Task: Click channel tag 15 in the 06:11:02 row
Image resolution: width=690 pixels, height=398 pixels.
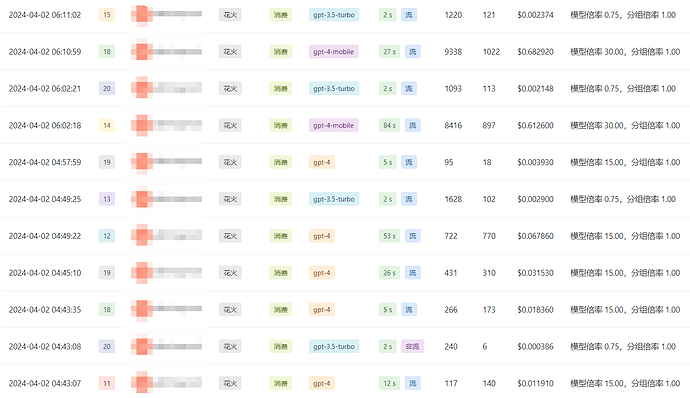Action: tap(107, 15)
